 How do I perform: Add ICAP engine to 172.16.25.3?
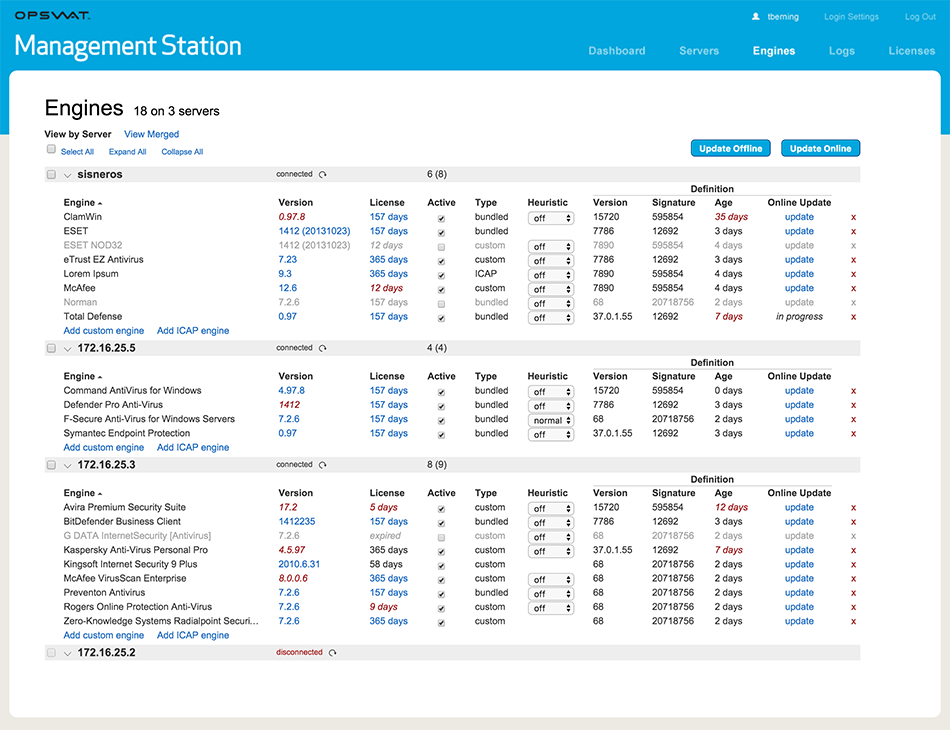click(193, 635)
